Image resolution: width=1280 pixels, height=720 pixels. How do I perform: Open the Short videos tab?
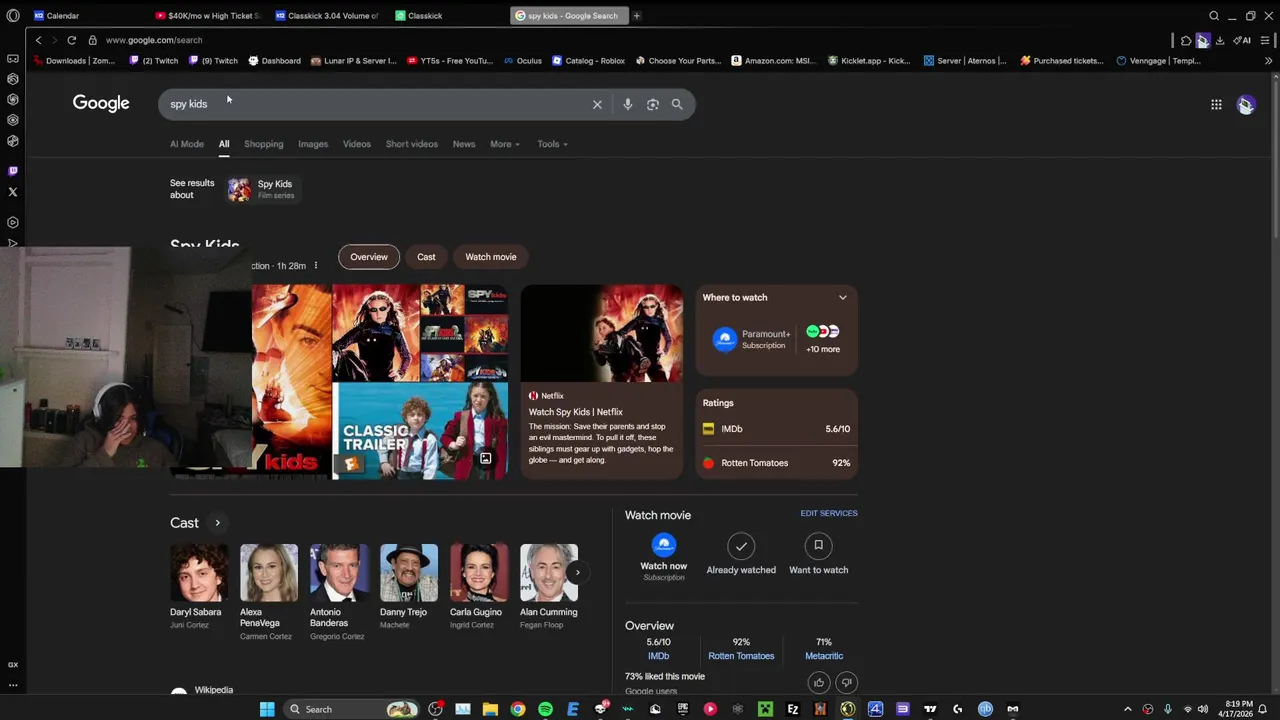[x=412, y=144]
